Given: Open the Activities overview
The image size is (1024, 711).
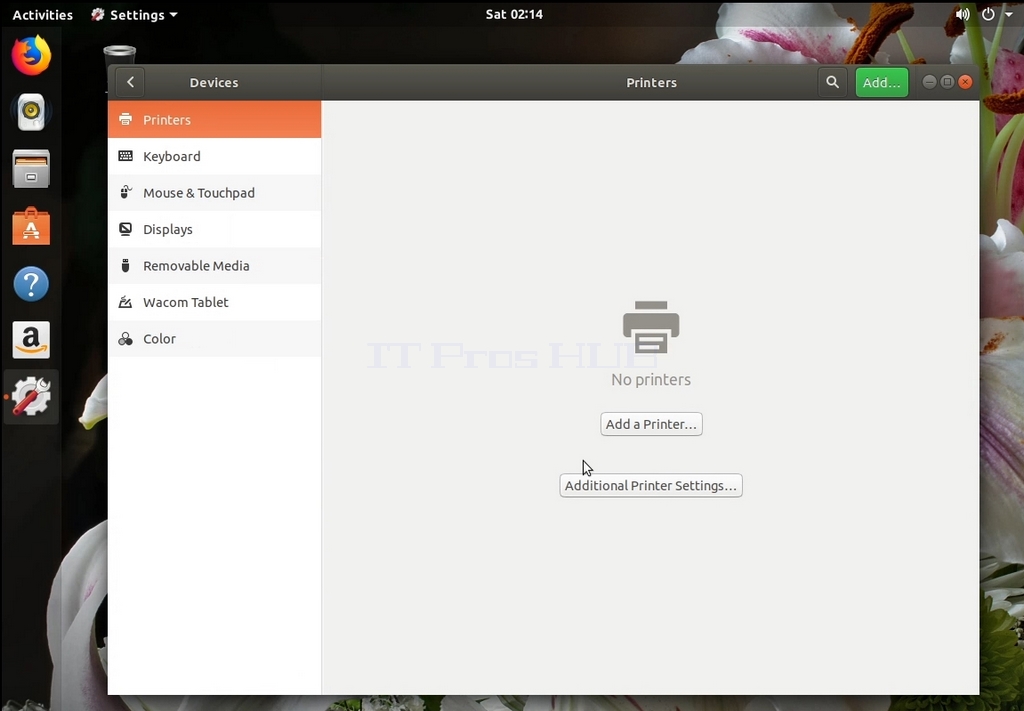Looking at the screenshot, I should (x=42, y=14).
